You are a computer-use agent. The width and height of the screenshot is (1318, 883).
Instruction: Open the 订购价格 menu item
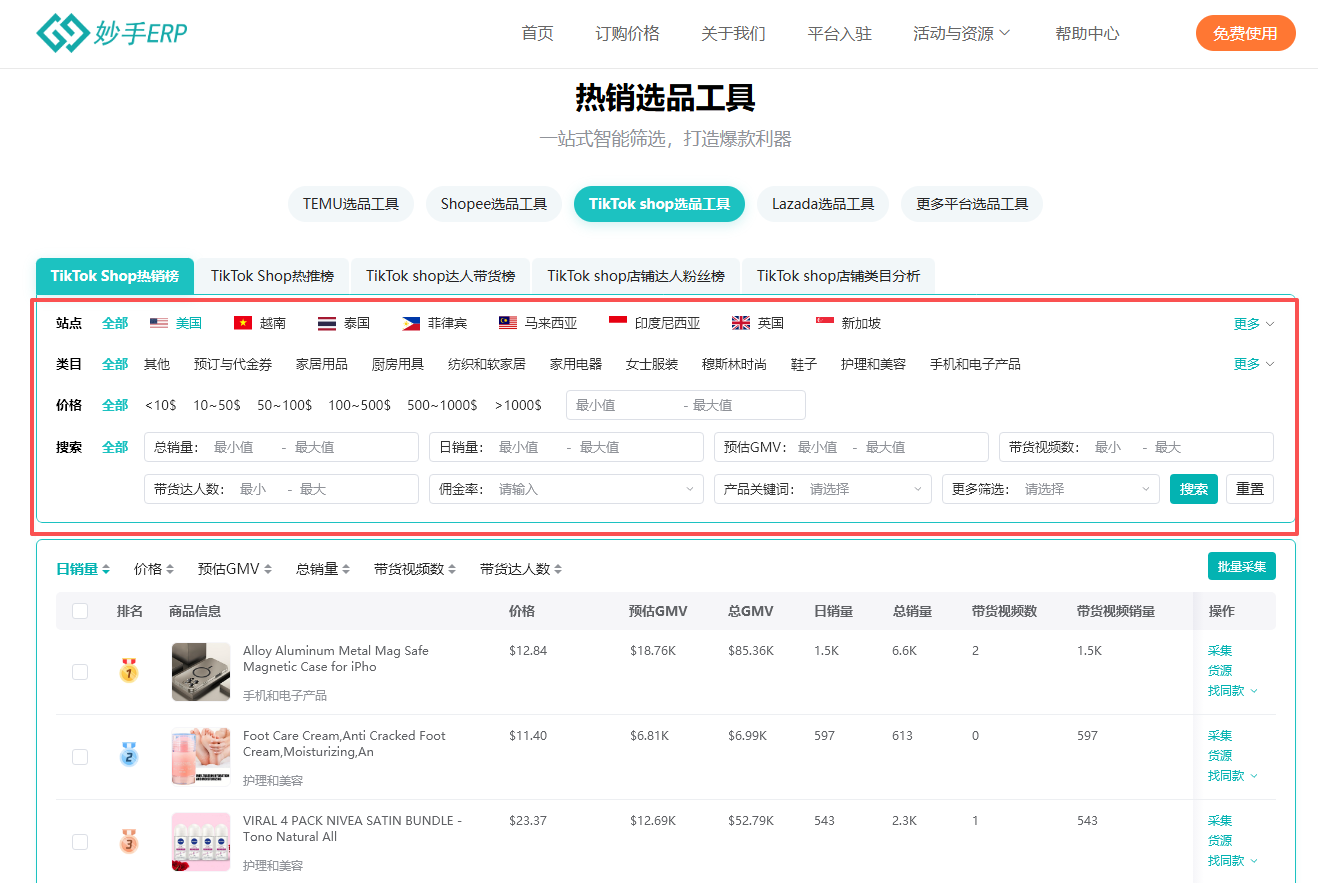tap(627, 33)
